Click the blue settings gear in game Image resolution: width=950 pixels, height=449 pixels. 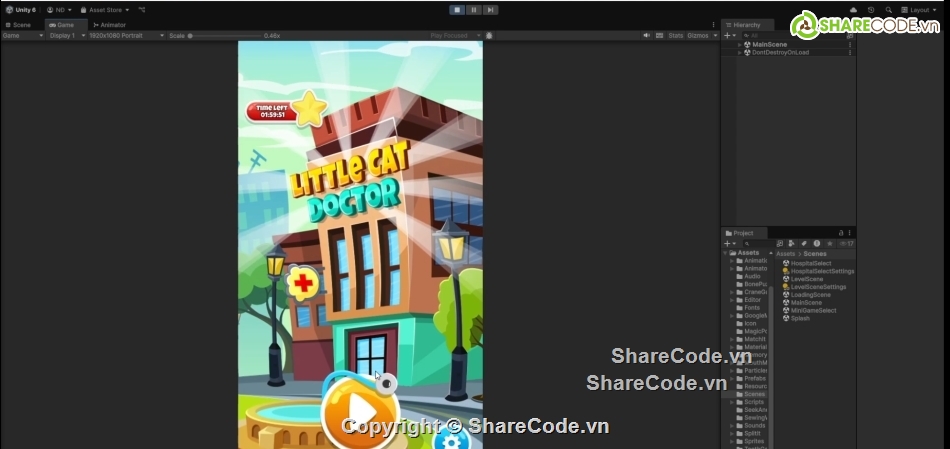coord(452,440)
